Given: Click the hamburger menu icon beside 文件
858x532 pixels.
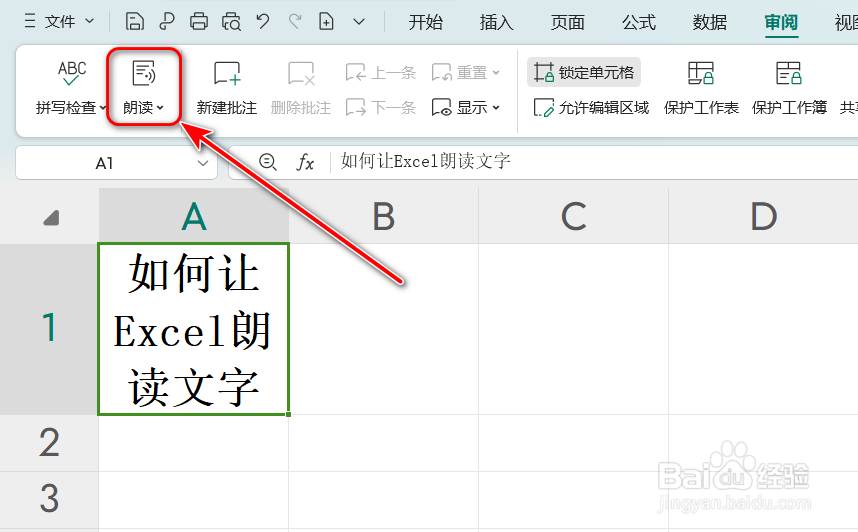Looking at the screenshot, I should (30, 22).
